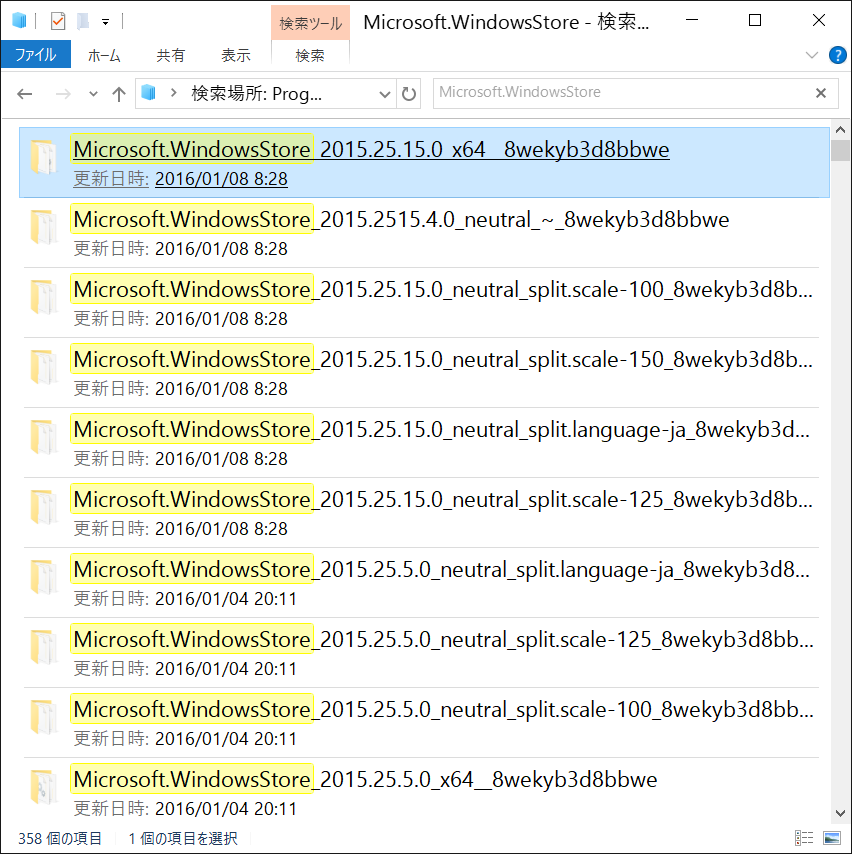Viewport: 852px width, 854px height.
Task: Click folder icon of 2015.25.5.0 scale-100 result
Action: (44, 717)
